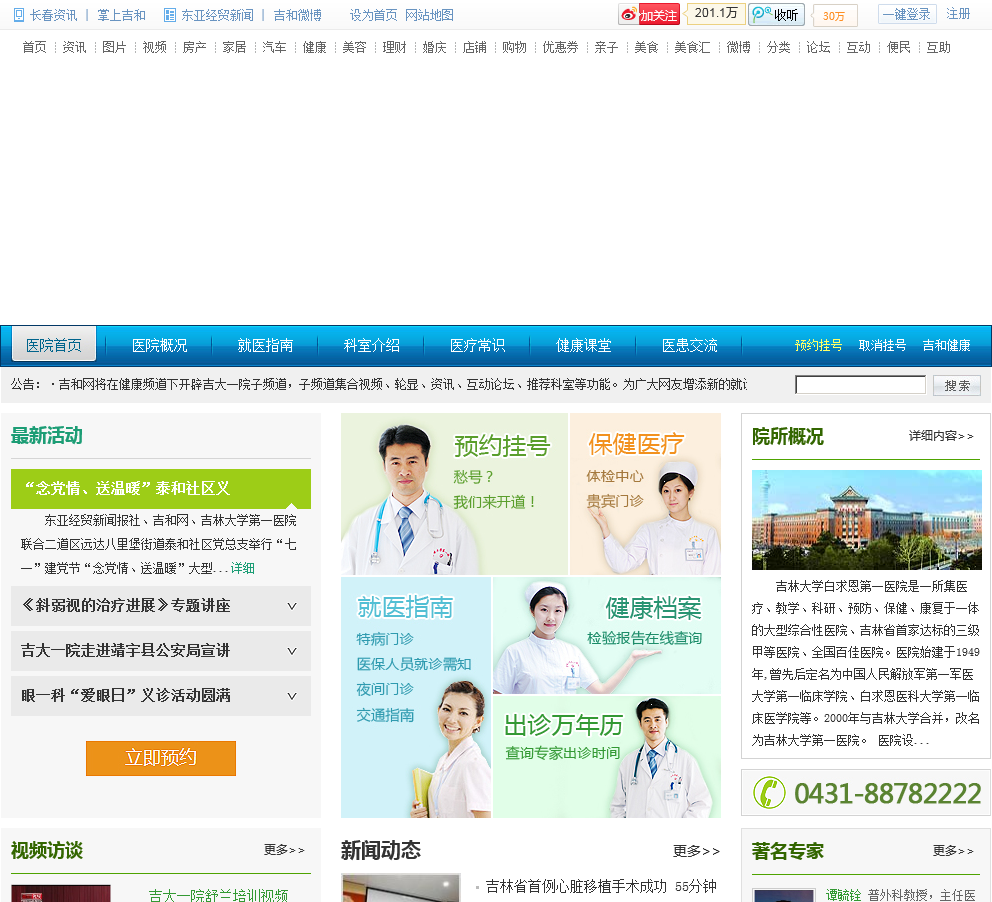The height and width of the screenshot is (902, 992).
Task: Select the 医院首页 tab
Action: tap(54, 345)
